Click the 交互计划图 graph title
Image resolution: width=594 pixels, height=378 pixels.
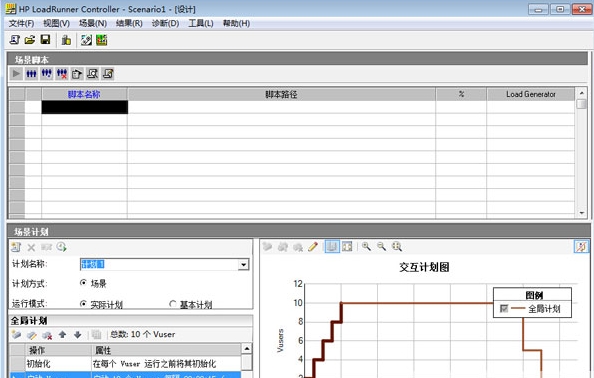(424, 267)
